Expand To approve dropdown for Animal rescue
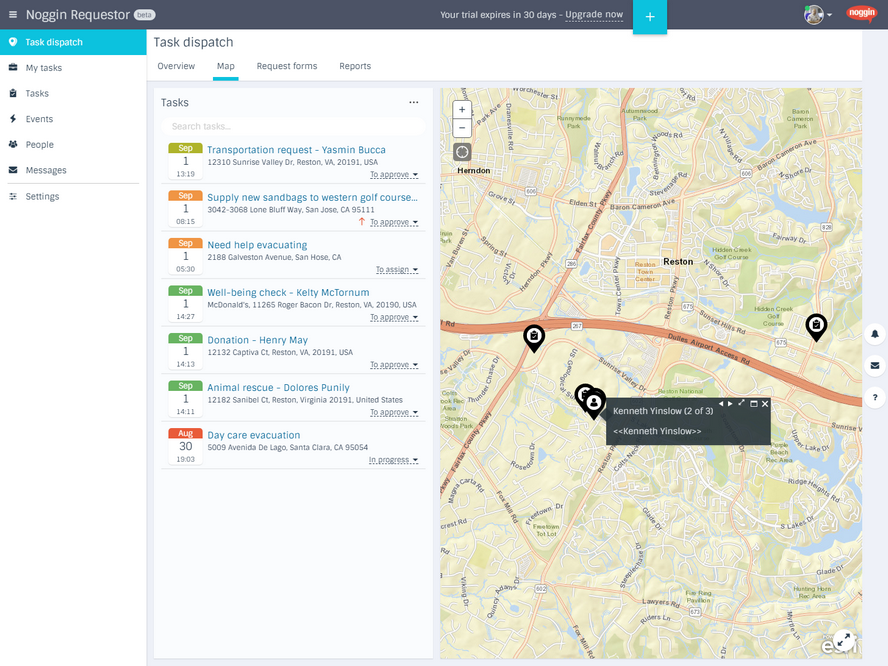This screenshot has width=888, height=666. (x=394, y=412)
